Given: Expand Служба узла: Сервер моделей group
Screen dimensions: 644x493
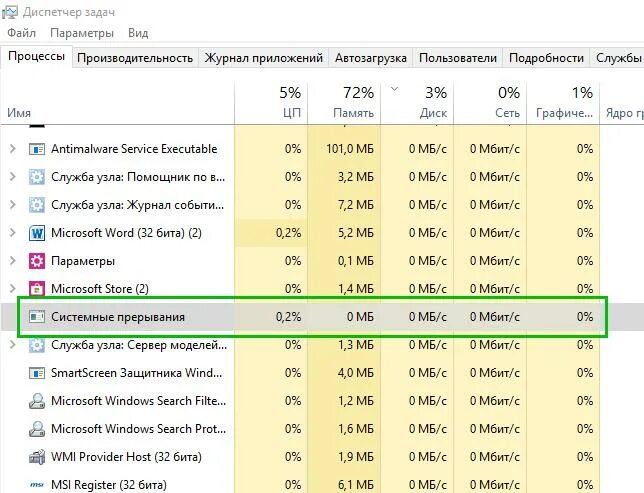Looking at the screenshot, I should (13, 345).
